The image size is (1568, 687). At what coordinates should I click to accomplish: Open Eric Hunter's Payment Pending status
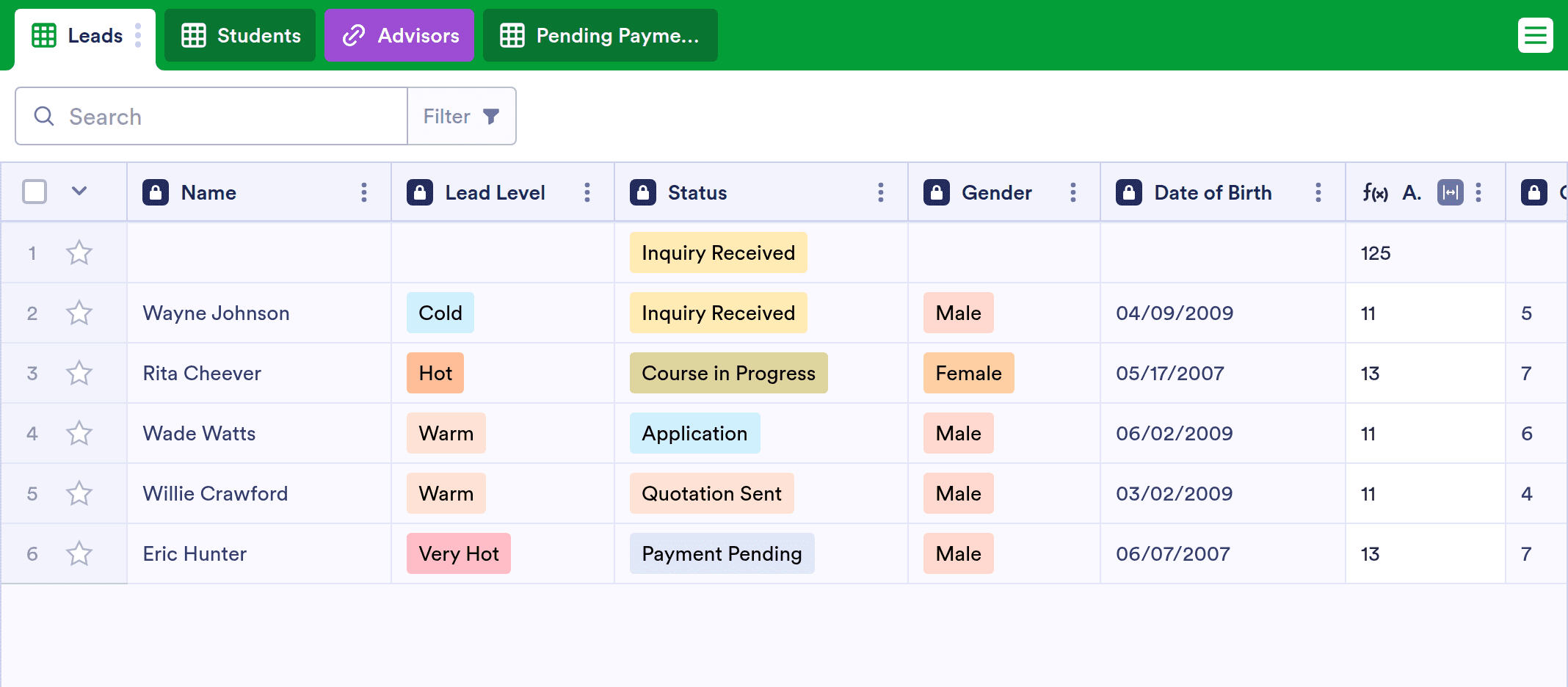pos(722,553)
